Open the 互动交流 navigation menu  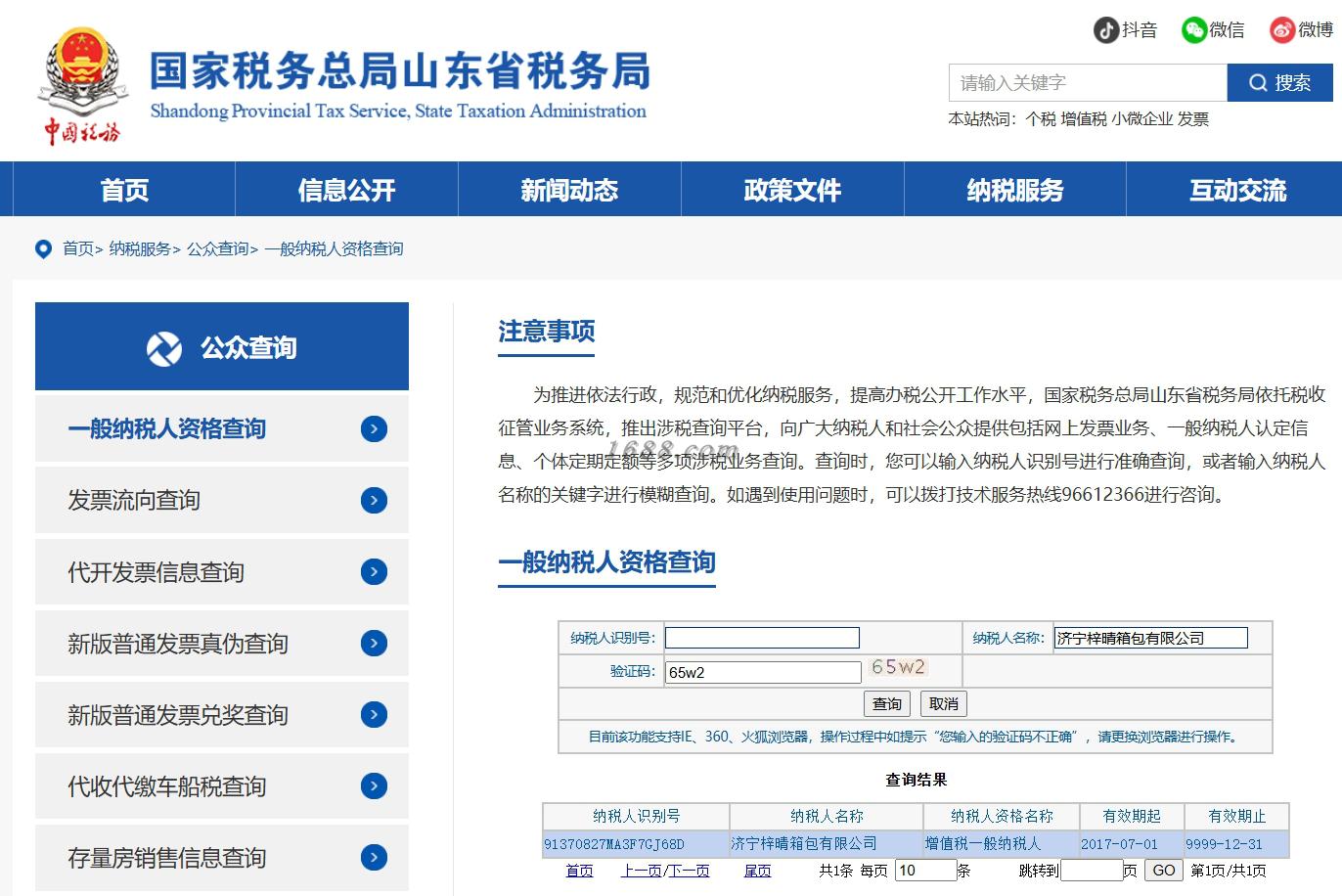1237,190
